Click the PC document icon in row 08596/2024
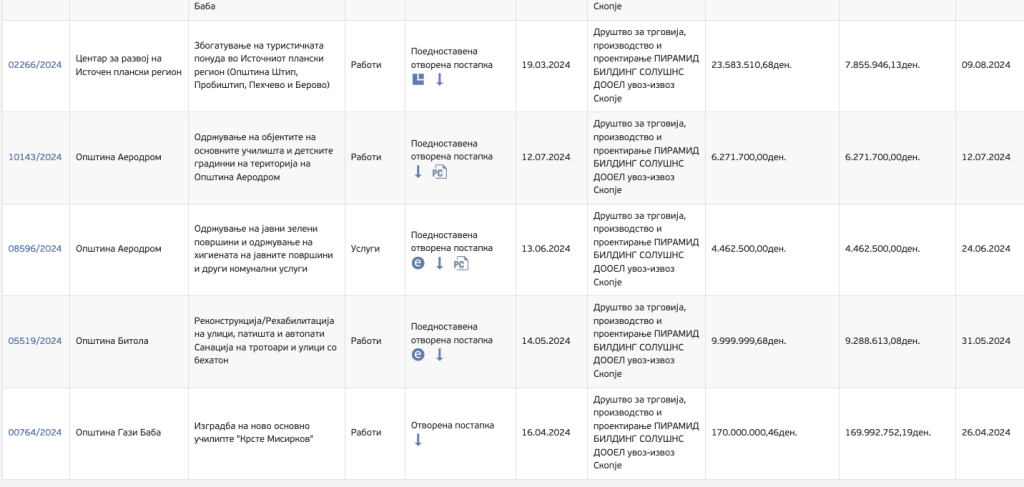The width and height of the screenshot is (1024, 487). [x=460, y=263]
